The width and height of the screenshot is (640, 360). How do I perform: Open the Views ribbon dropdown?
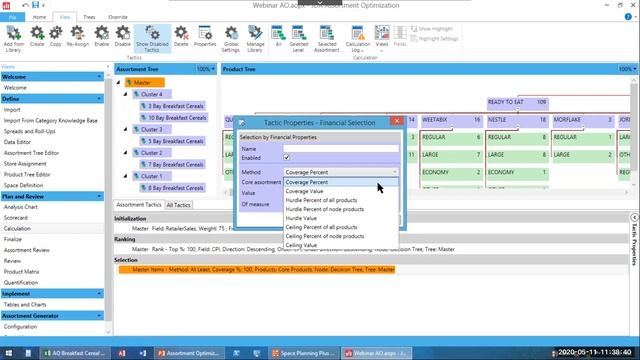tap(382, 39)
